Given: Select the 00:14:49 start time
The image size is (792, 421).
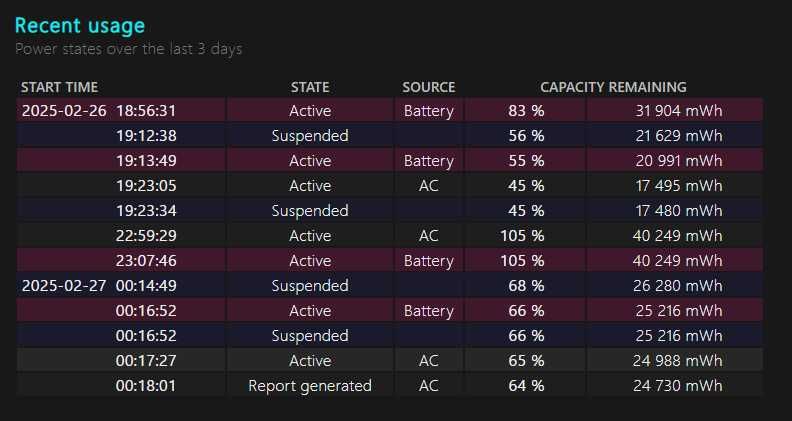Looking at the screenshot, I should 146,286.
